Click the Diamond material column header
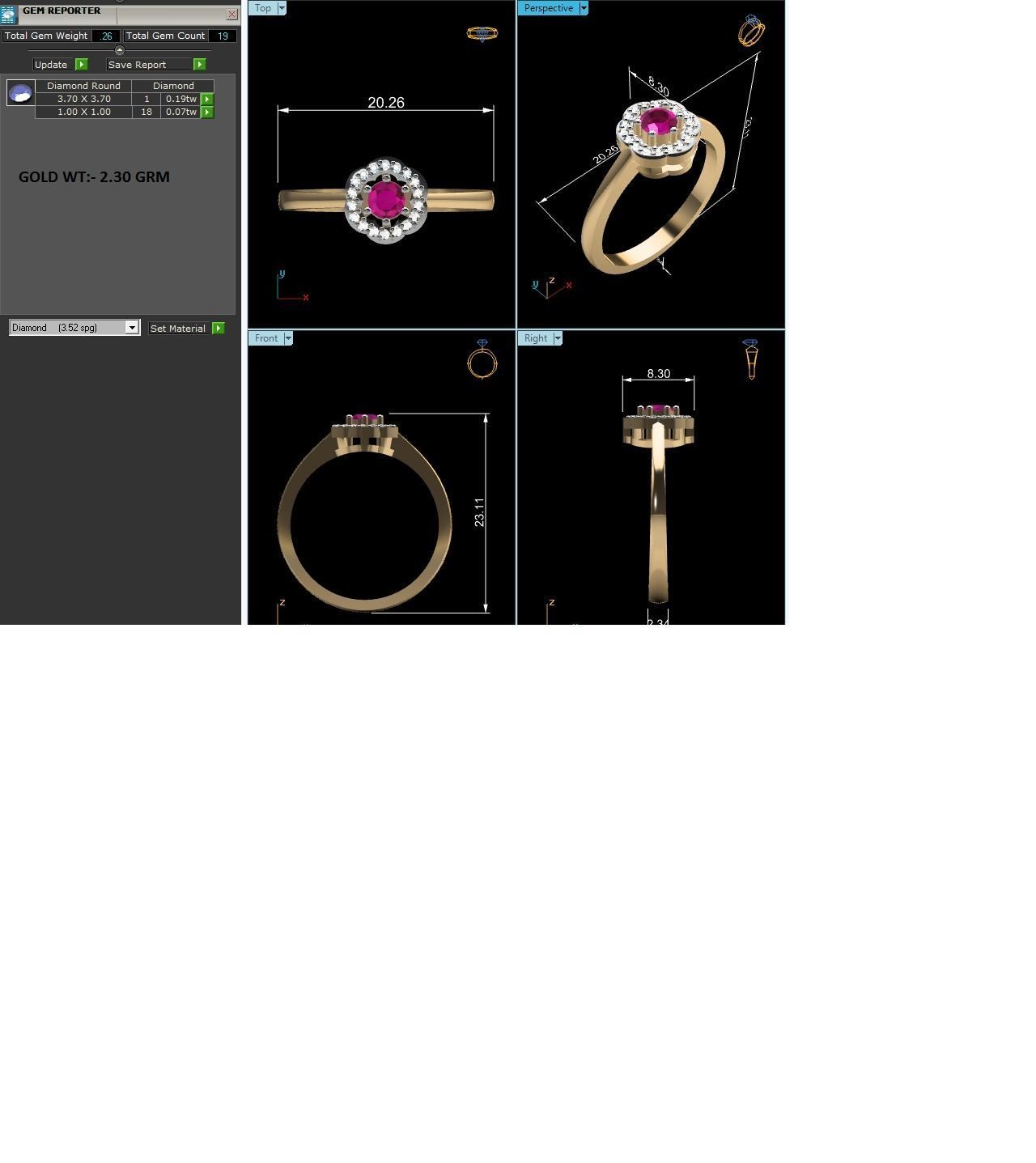 173,86
